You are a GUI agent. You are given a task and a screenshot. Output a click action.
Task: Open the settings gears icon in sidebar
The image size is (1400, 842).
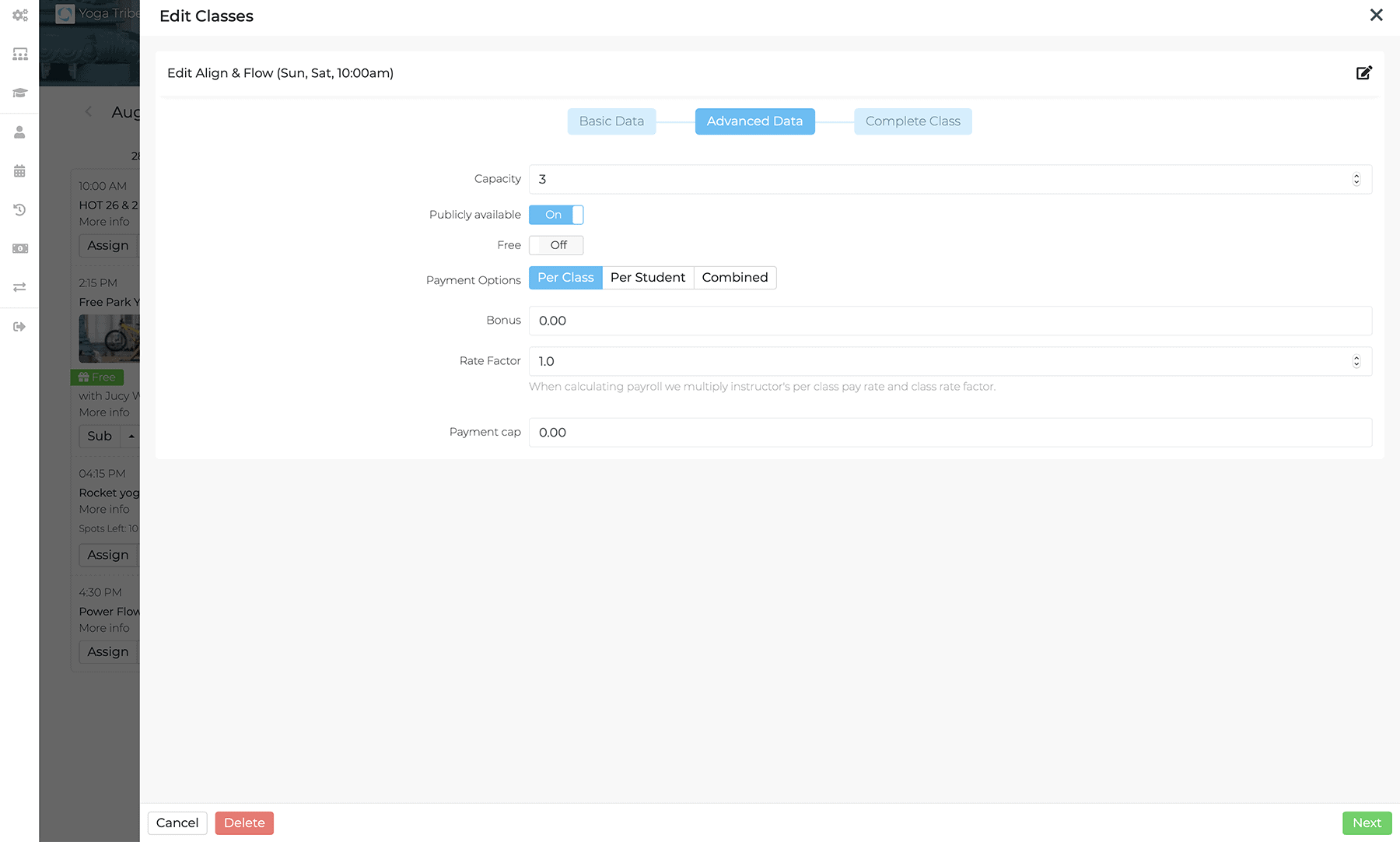pyautogui.click(x=20, y=15)
